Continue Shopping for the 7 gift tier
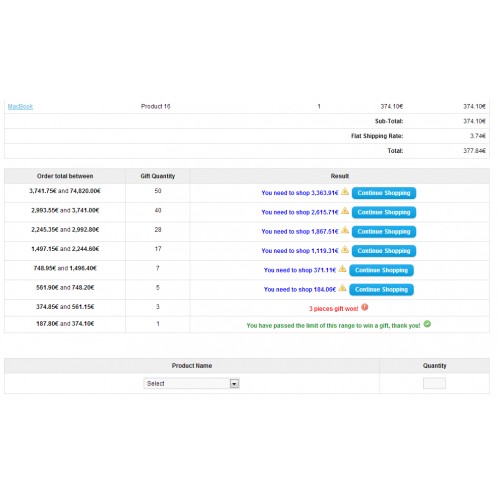Viewport: 500px width, 500px height. pos(381,270)
